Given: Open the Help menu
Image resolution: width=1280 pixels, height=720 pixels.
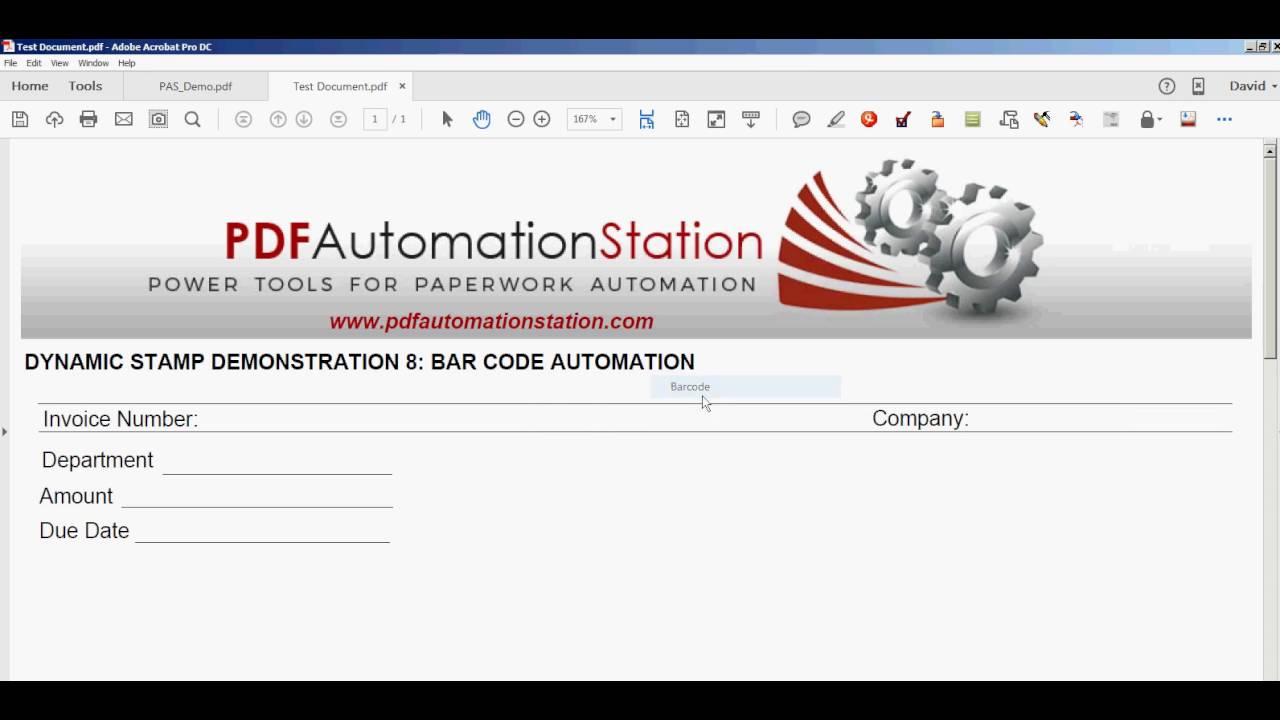Looking at the screenshot, I should coord(127,63).
